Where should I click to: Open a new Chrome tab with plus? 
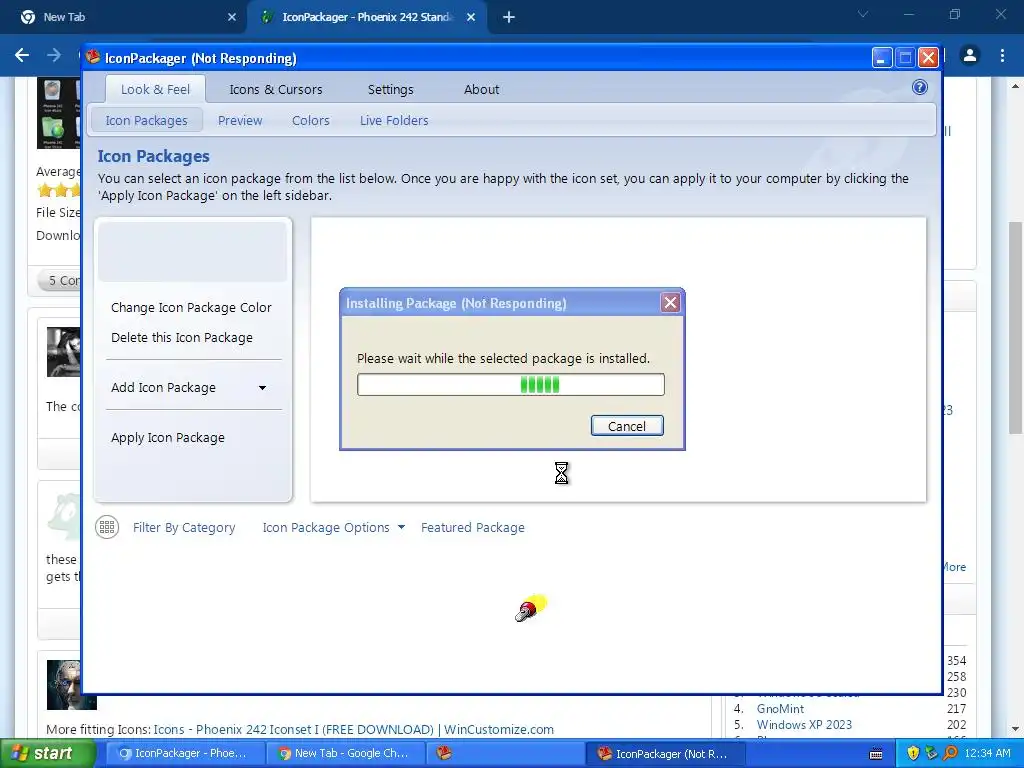click(509, 17)
